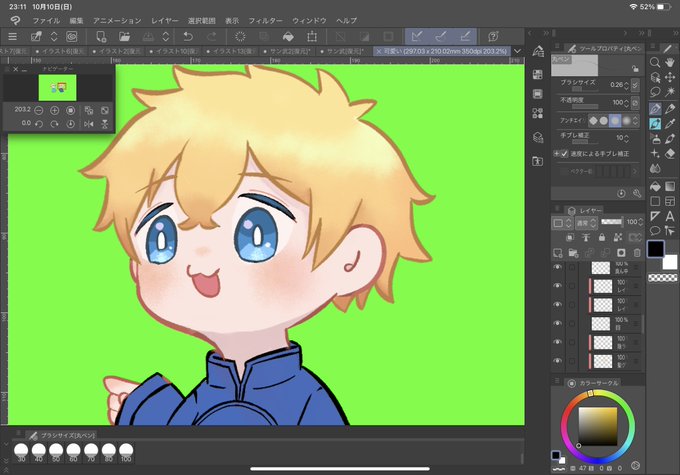The width and height of the screenshot is (680, 475).
Task: Choose the eraser tool
Action: pos(670,154)
